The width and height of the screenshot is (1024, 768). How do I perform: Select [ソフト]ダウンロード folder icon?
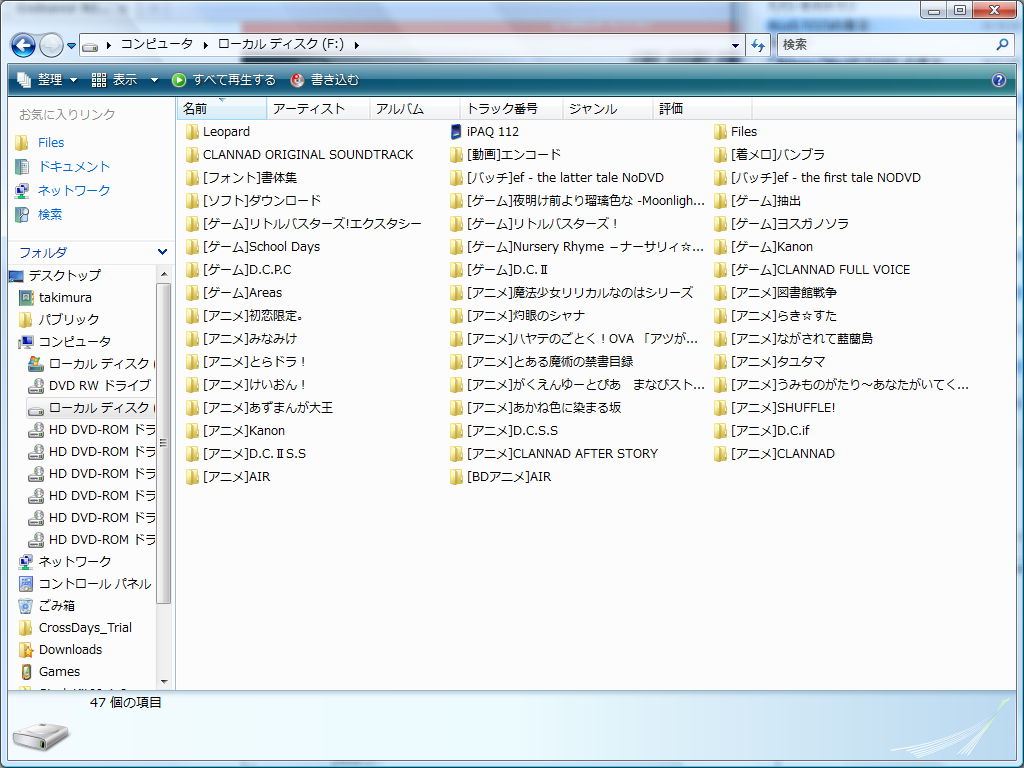192,200
